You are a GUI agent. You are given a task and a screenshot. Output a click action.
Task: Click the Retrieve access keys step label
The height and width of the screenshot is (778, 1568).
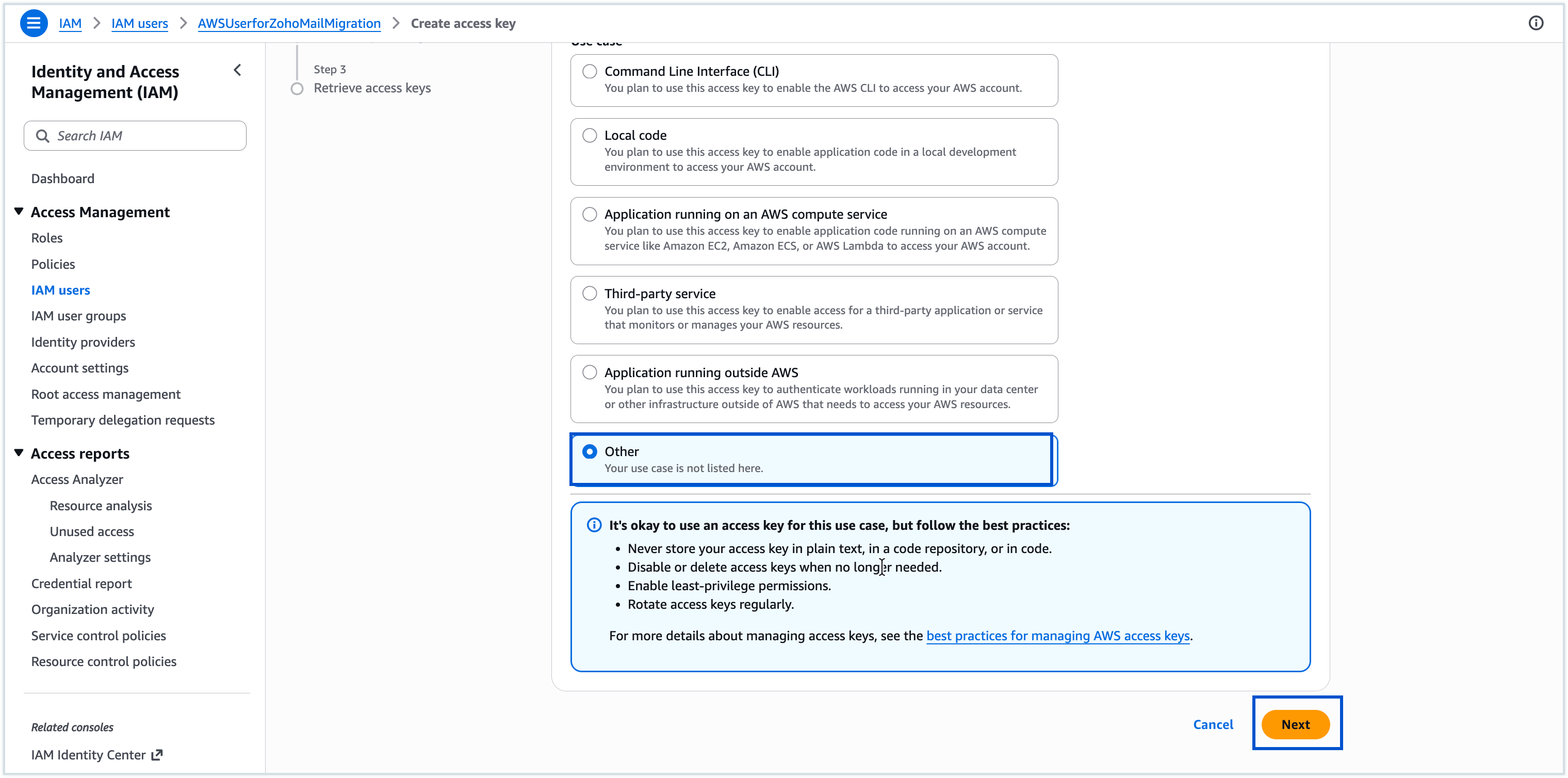[372, 88]
